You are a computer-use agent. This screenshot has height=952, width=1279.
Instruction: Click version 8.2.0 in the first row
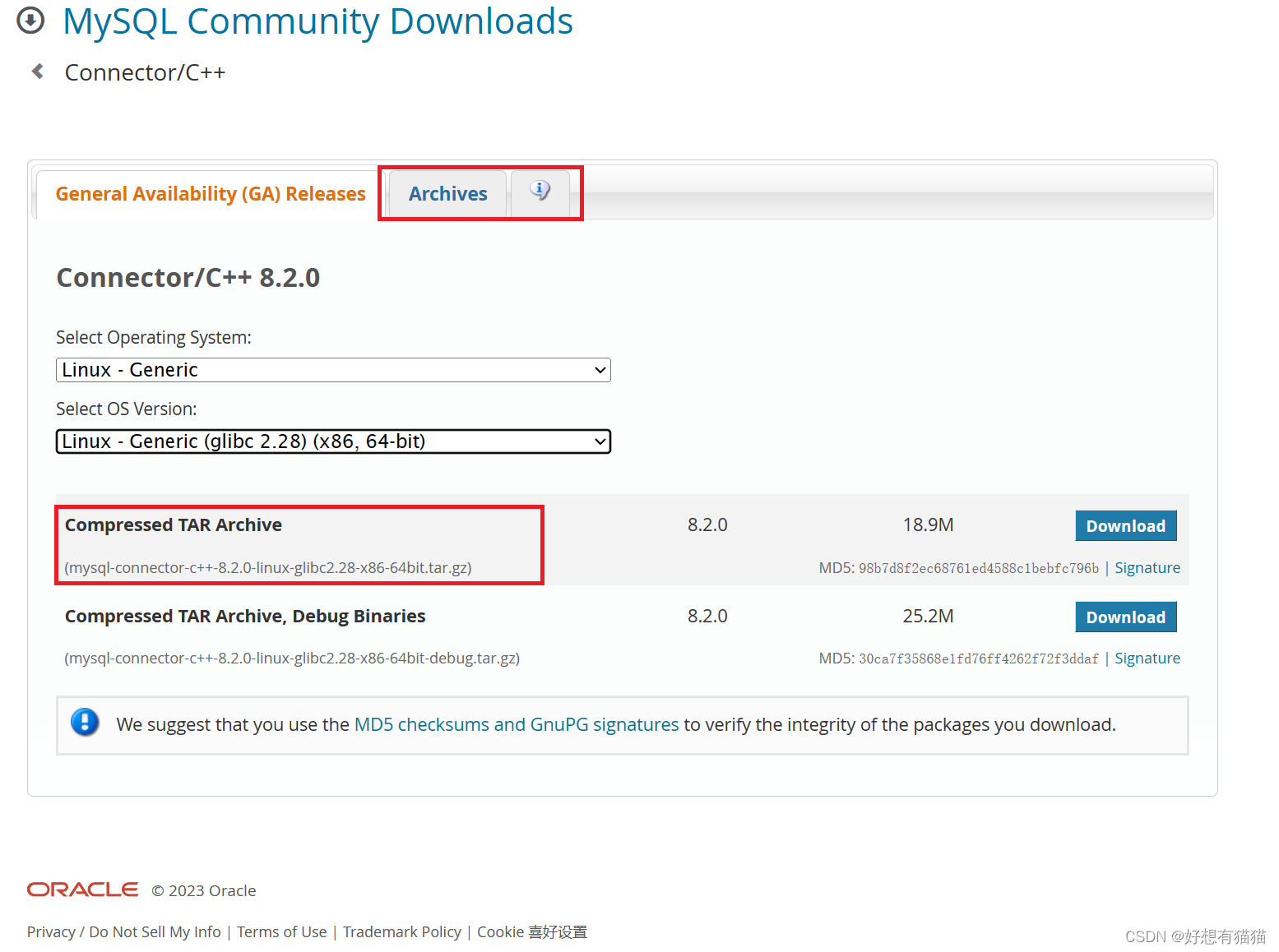click(x=707, y=525)
